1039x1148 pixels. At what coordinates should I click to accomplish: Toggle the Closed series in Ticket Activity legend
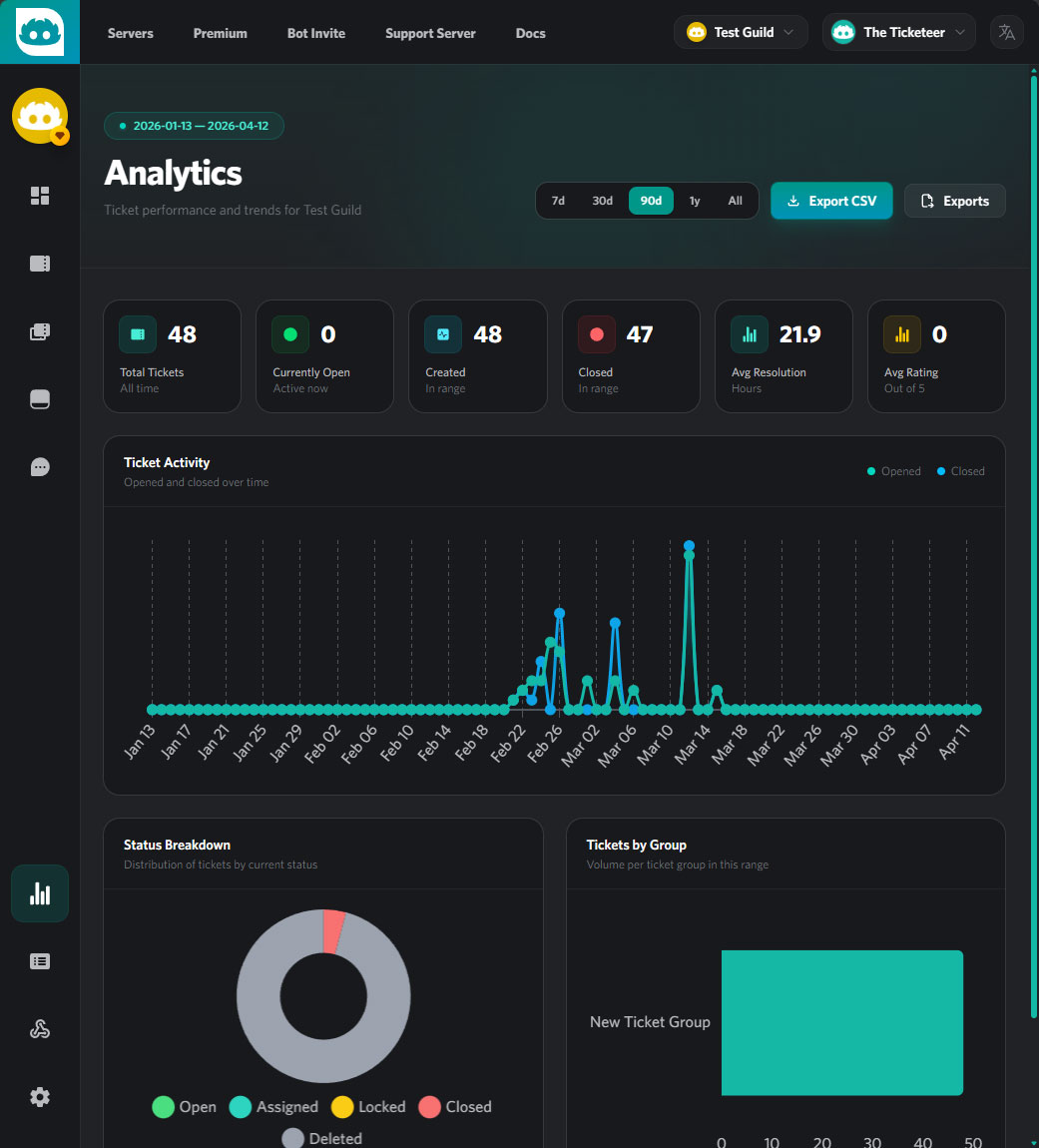tap(959, 470)
